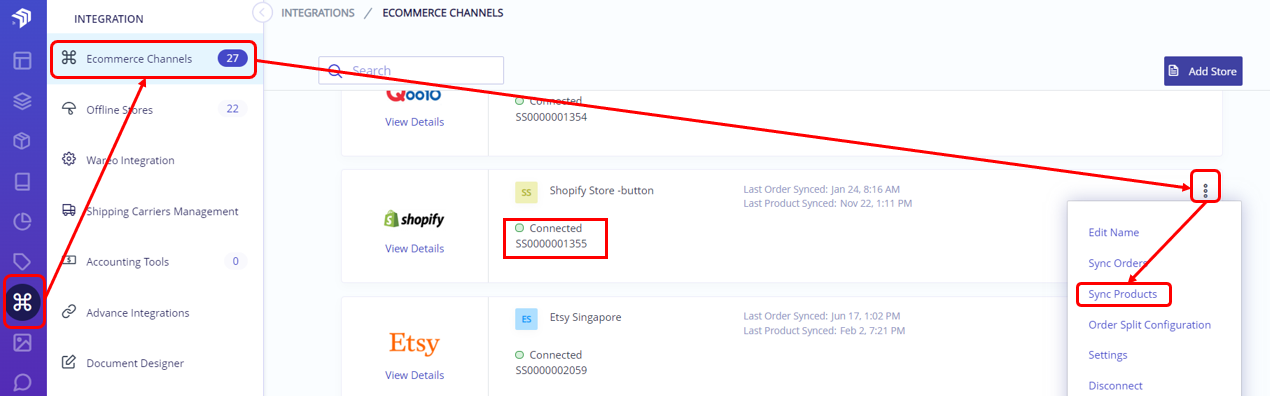Click the Search input field

411,70
